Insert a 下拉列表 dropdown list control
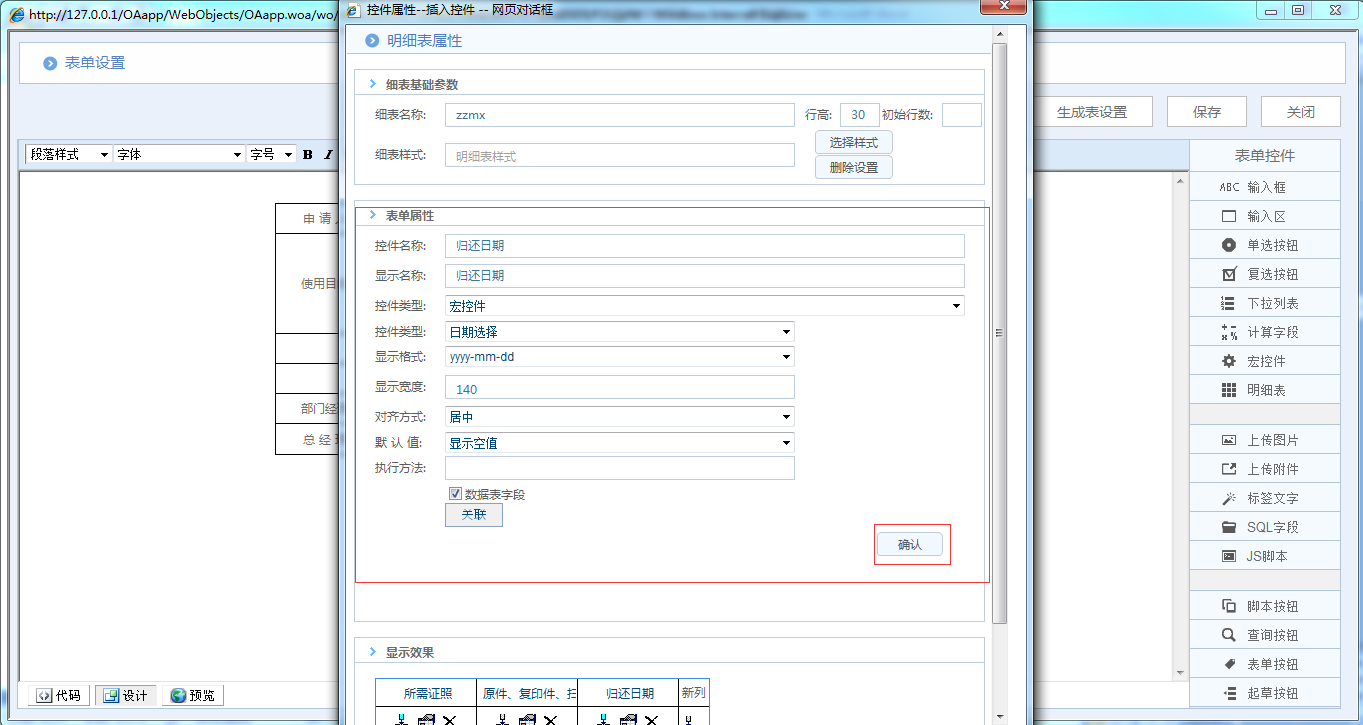 (1263, 302)
